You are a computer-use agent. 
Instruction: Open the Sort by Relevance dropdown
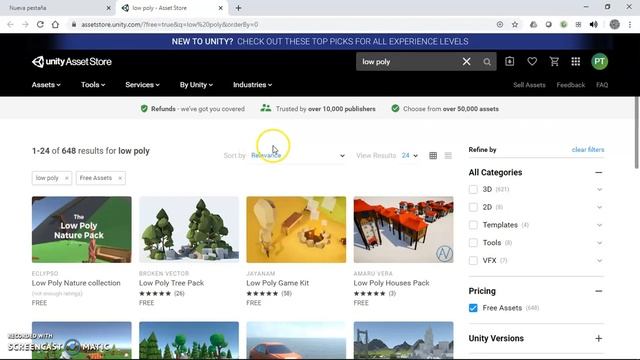tap(298, 156)
